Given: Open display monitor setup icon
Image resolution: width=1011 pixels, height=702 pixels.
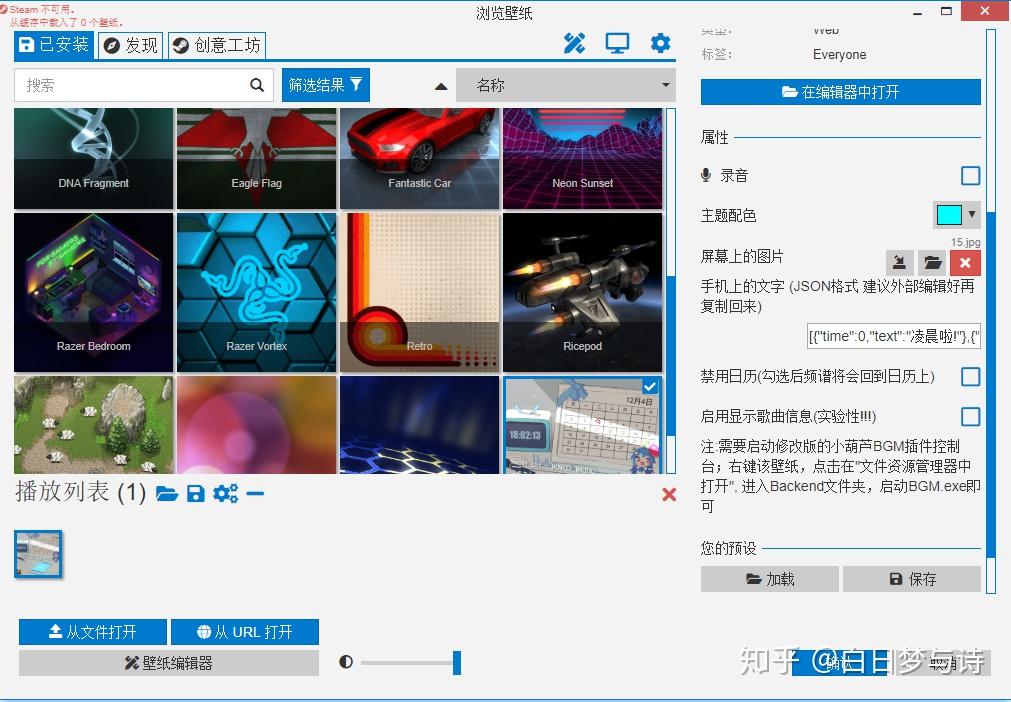Looking at the screenshot, I should (x=617, y=43).
